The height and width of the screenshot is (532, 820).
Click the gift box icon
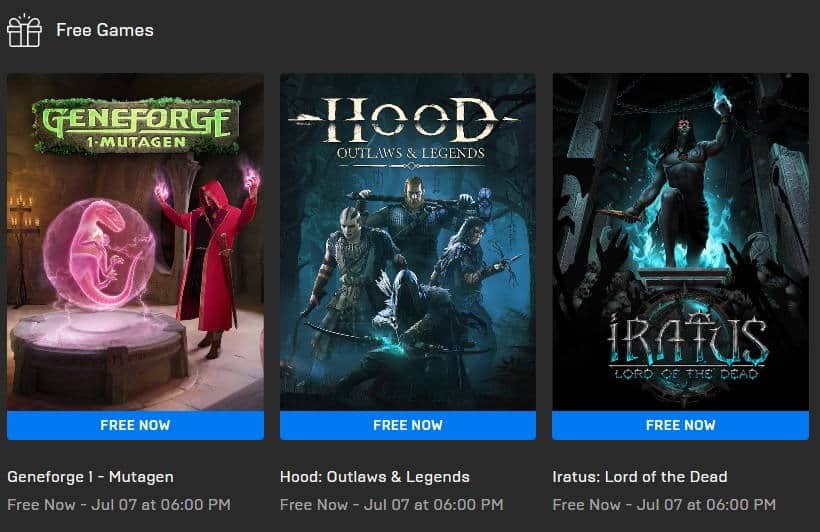click(x=24, y=30)
